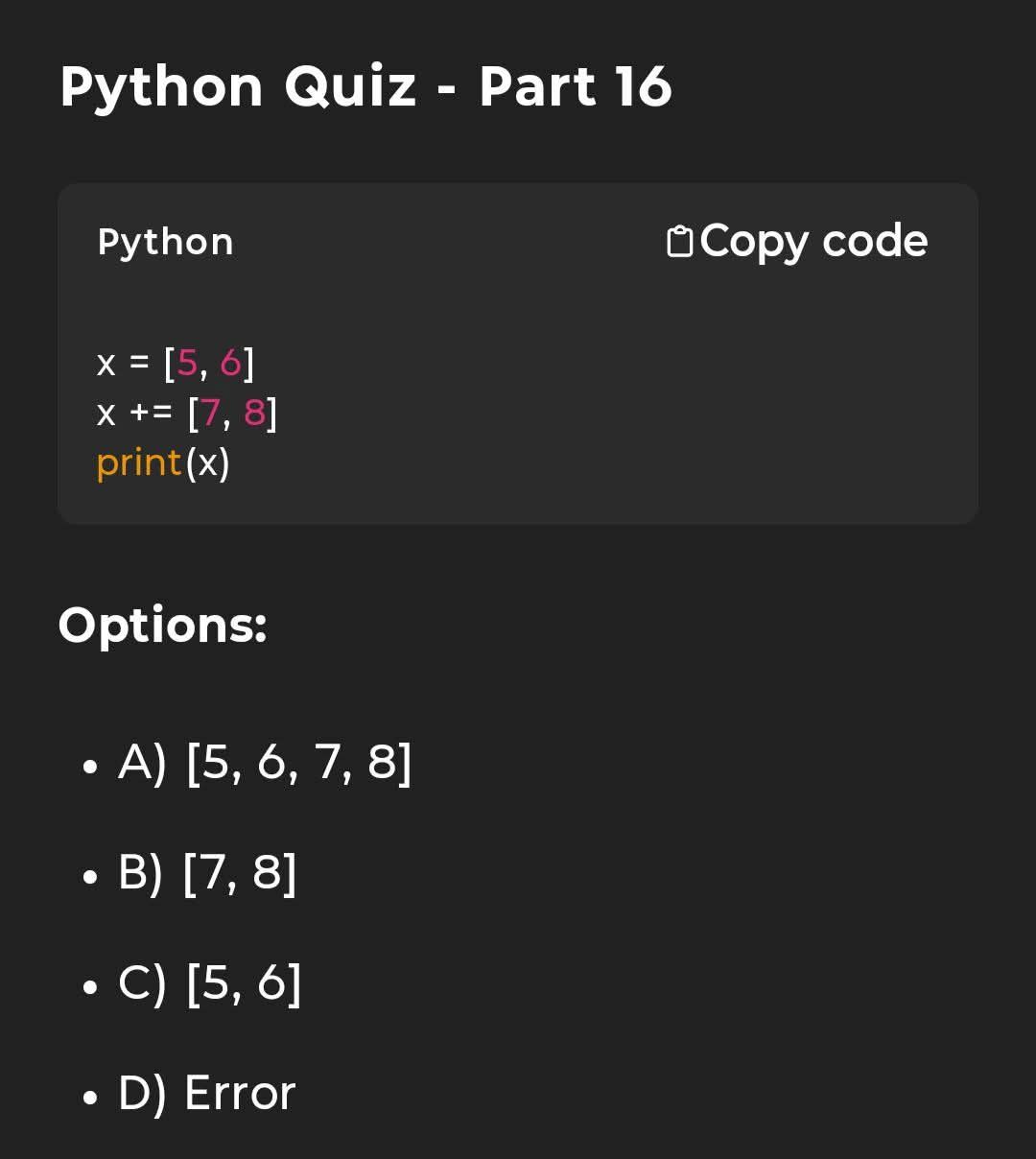Viewport: 1036px width, 1159px height.
Task: Click the number 16 in the title
Action: pos(643,86)
